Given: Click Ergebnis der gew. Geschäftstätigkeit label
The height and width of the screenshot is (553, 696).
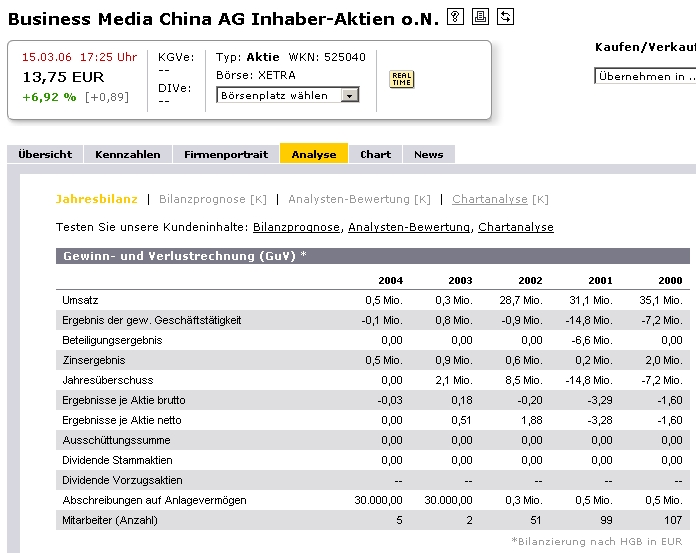Looking at the screenshot, I should (x=152, y=320).
